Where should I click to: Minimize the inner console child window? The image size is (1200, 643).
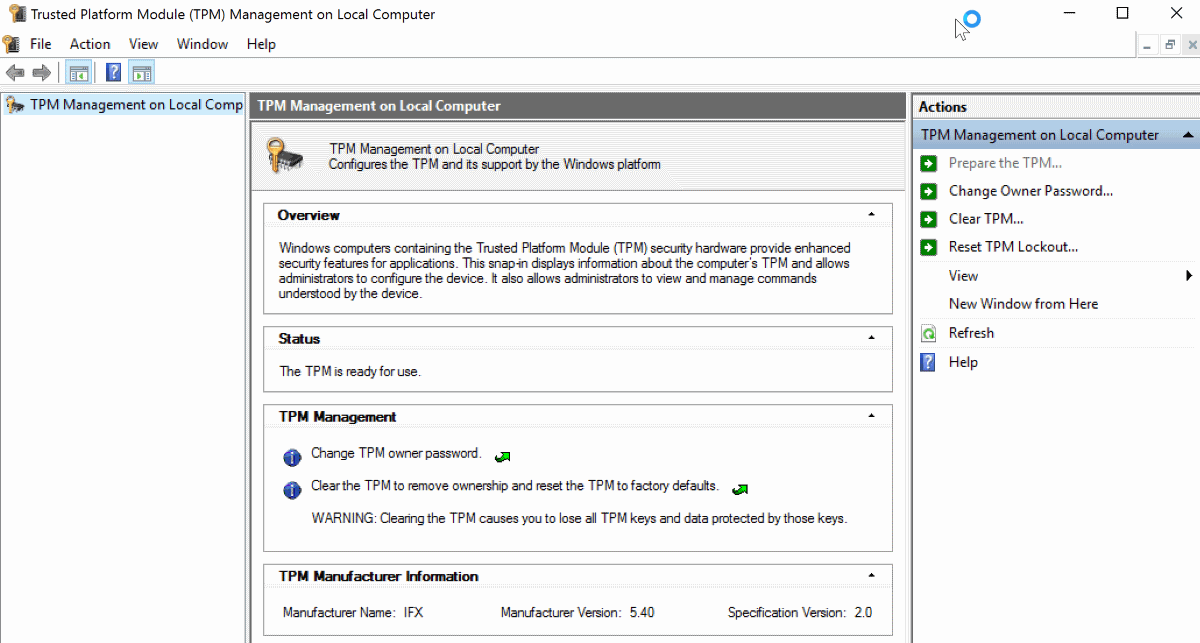pos(1147,44)
